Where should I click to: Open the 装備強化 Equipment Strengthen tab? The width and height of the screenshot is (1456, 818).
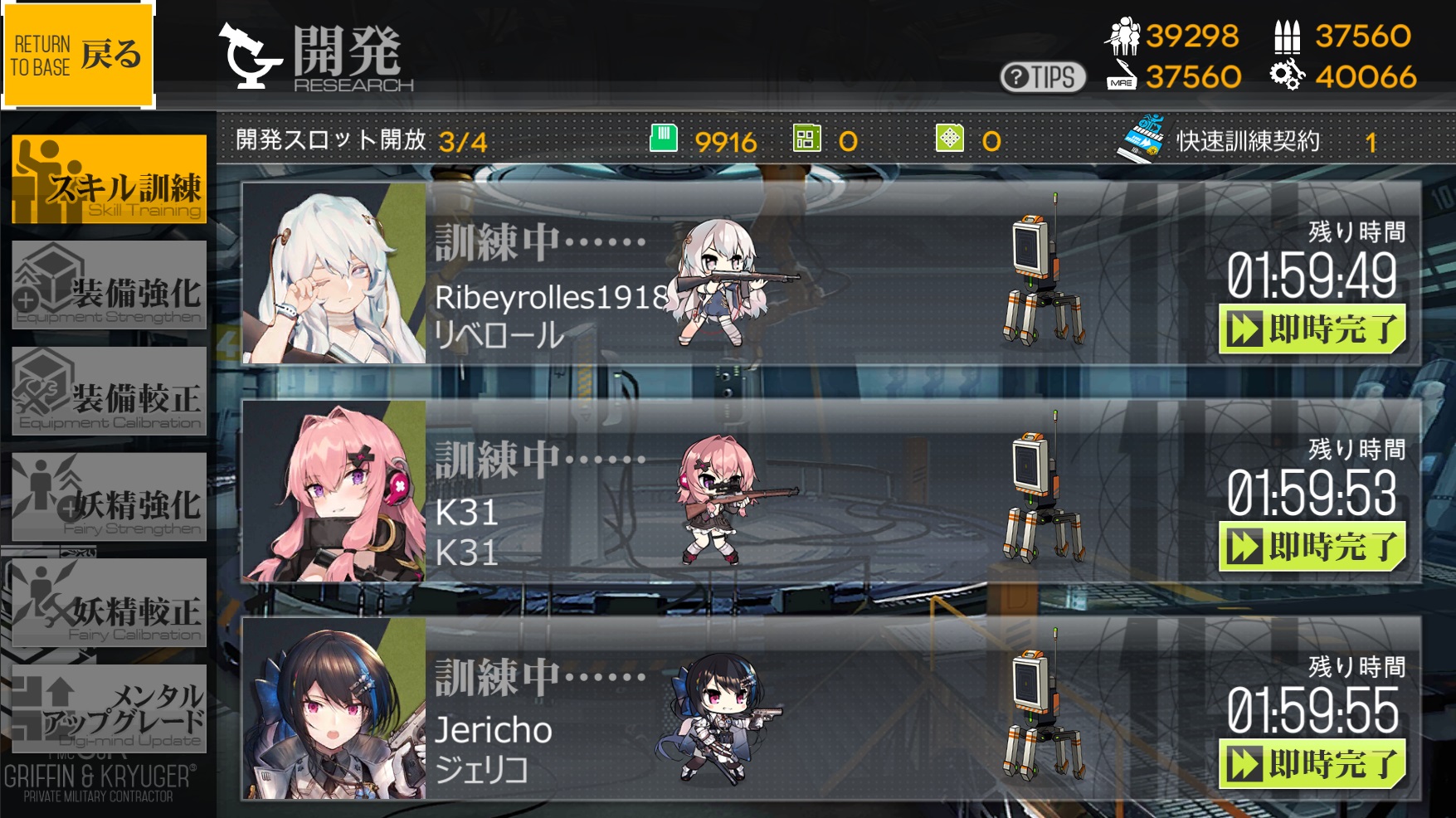109,285
